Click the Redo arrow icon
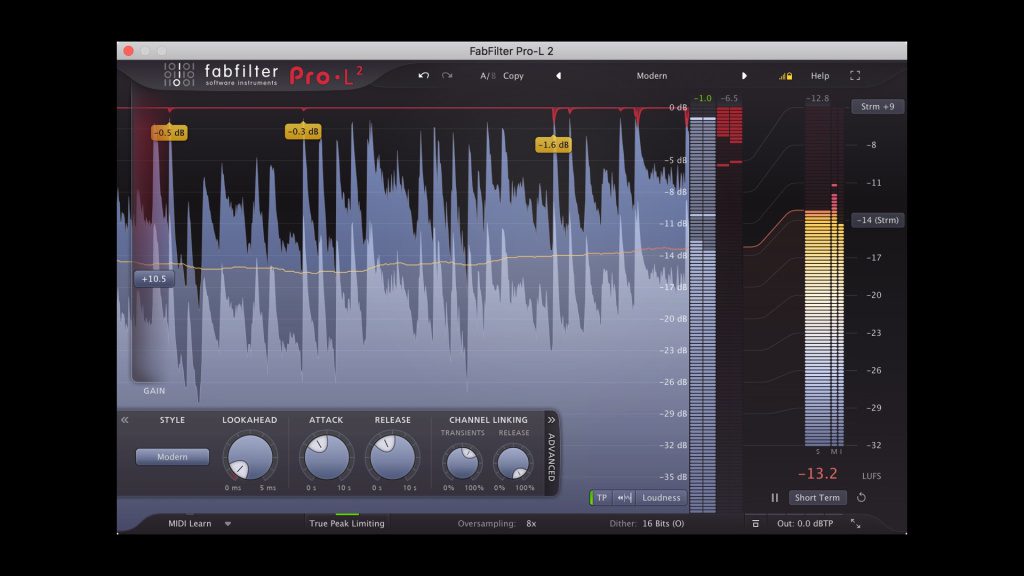This screenshot has width=1024, height=576. [x=446, y=76]
